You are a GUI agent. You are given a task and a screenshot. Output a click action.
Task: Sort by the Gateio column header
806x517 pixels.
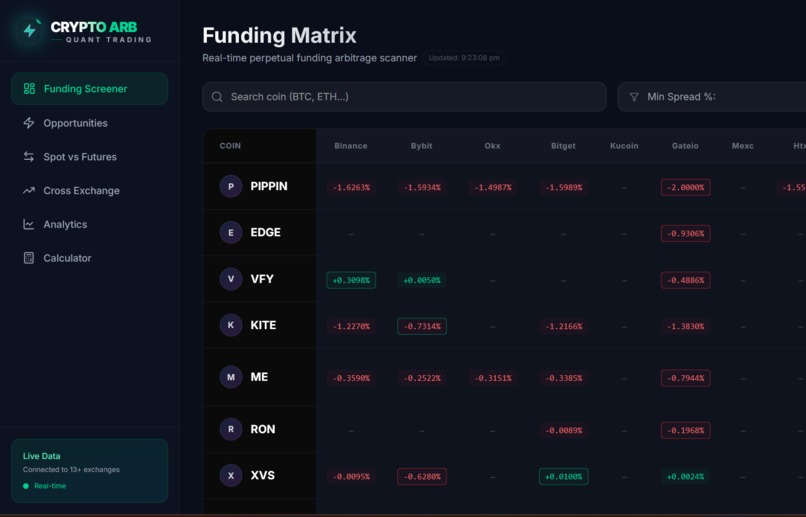click(x=685, y=145)
